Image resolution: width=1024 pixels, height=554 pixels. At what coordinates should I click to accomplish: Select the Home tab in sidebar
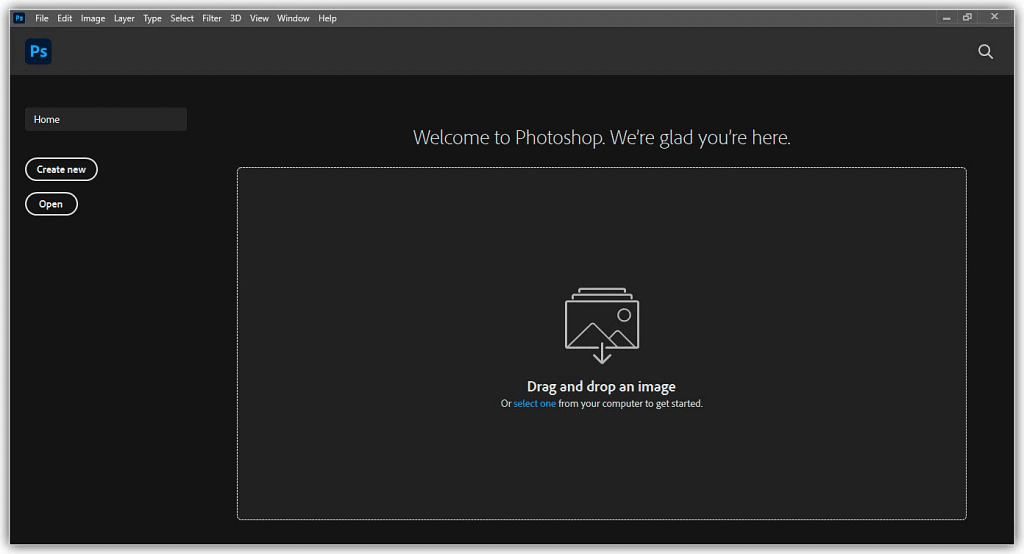tap(106, 120)
